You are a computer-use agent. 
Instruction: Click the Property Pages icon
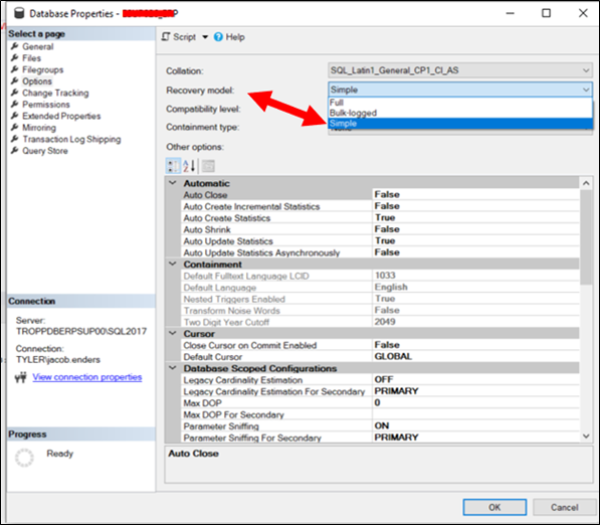208,165
